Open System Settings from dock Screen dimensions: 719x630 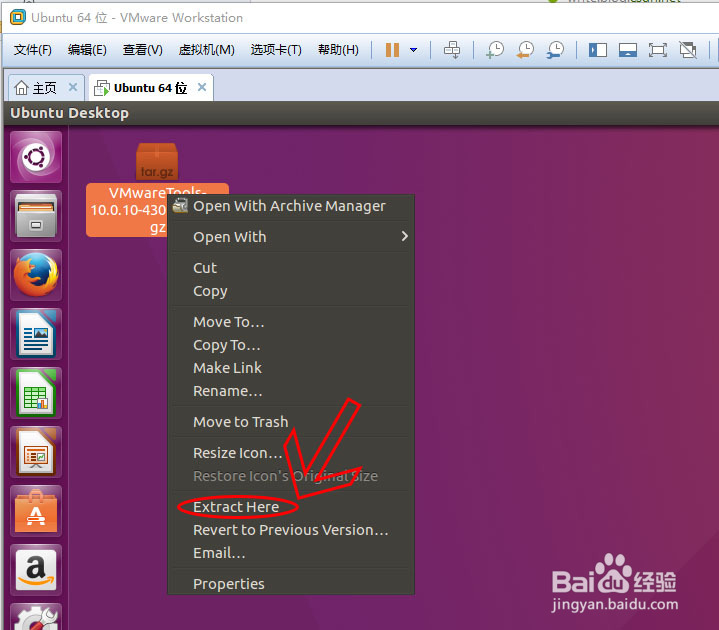[x=36, y=617]
